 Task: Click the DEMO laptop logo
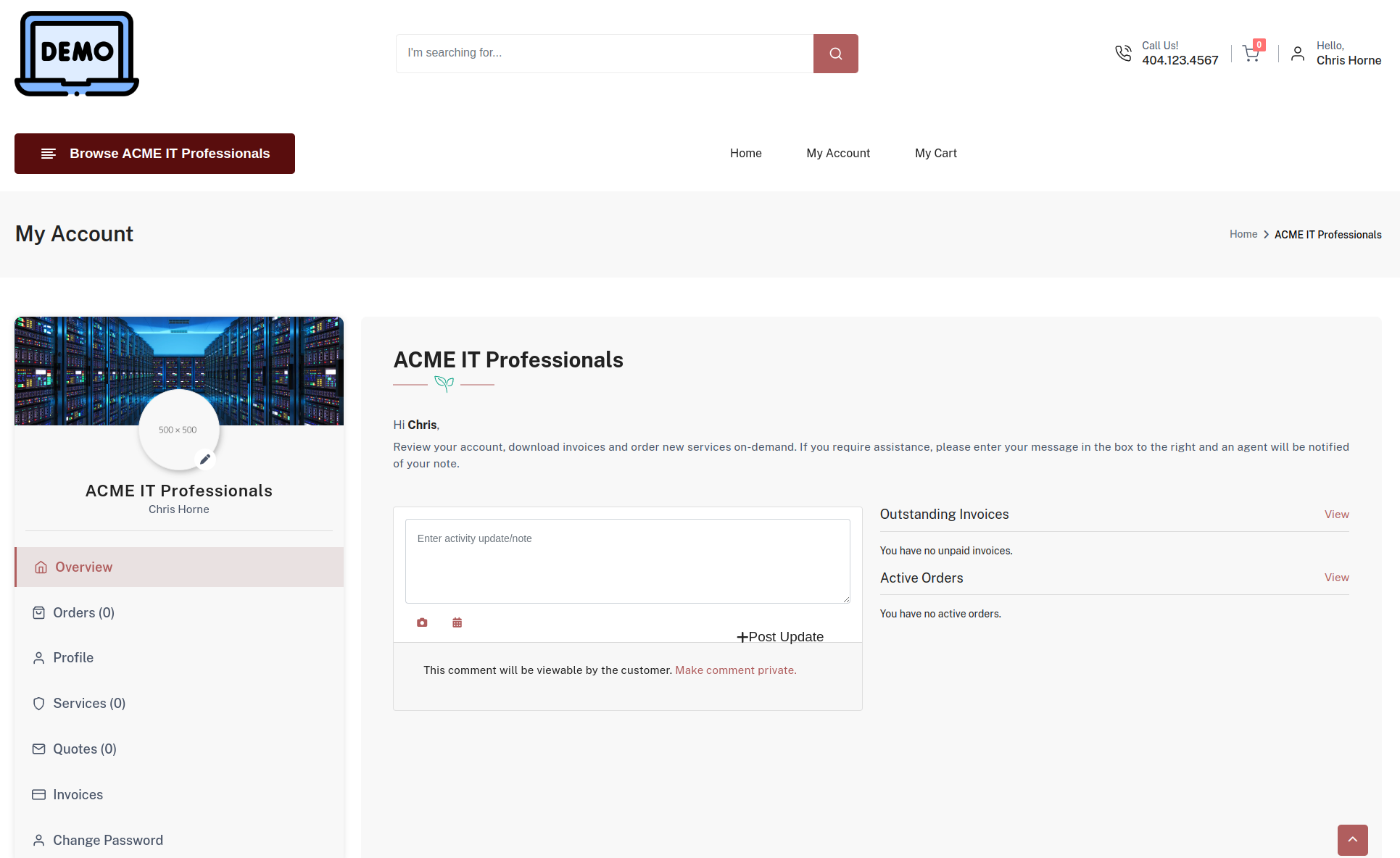(x=77, y=54)
